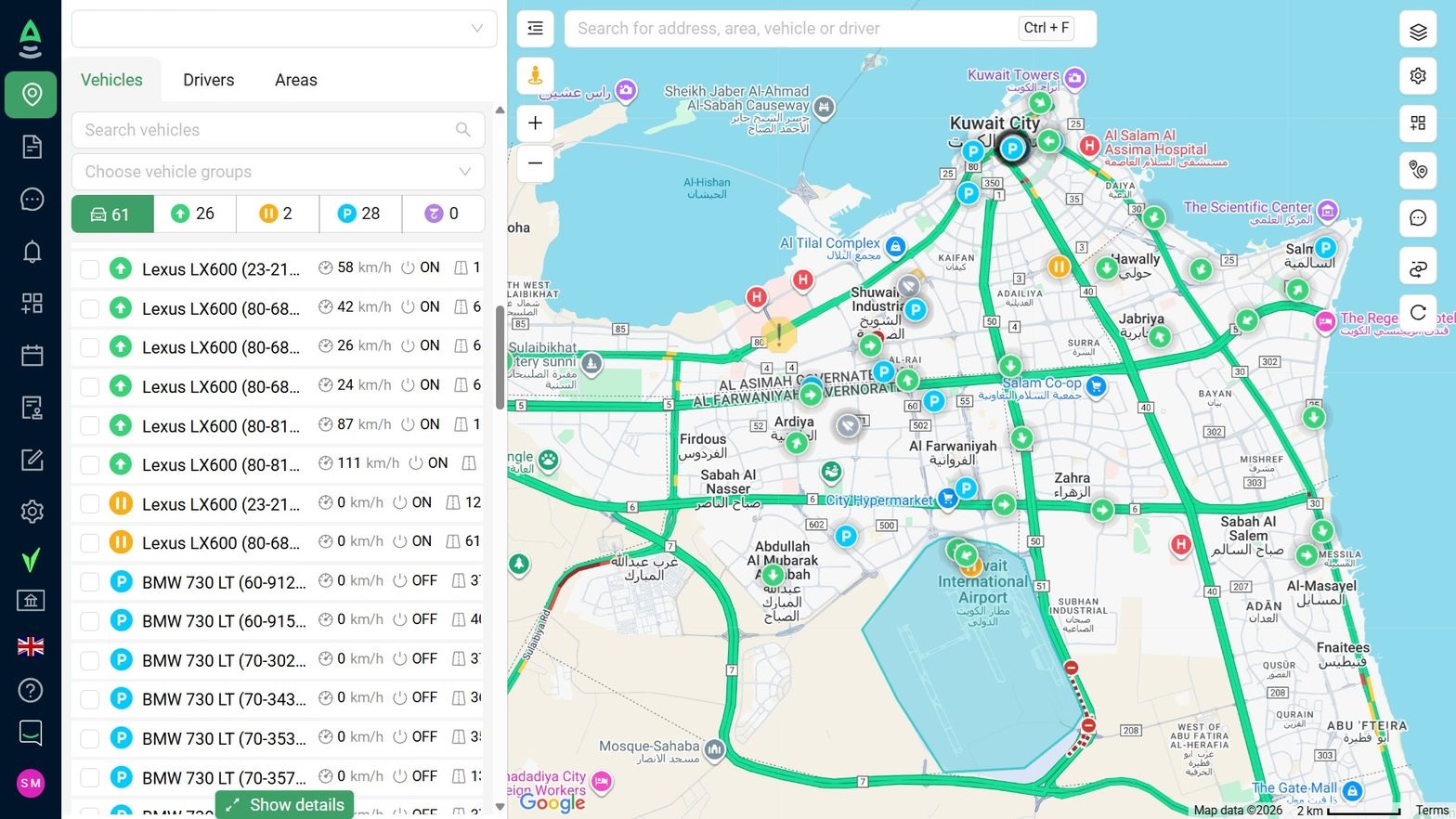The image size is (1456, 819).
Task: Select checkbox for BMW 730 LT (60-912...)
Action: point(89,582)
